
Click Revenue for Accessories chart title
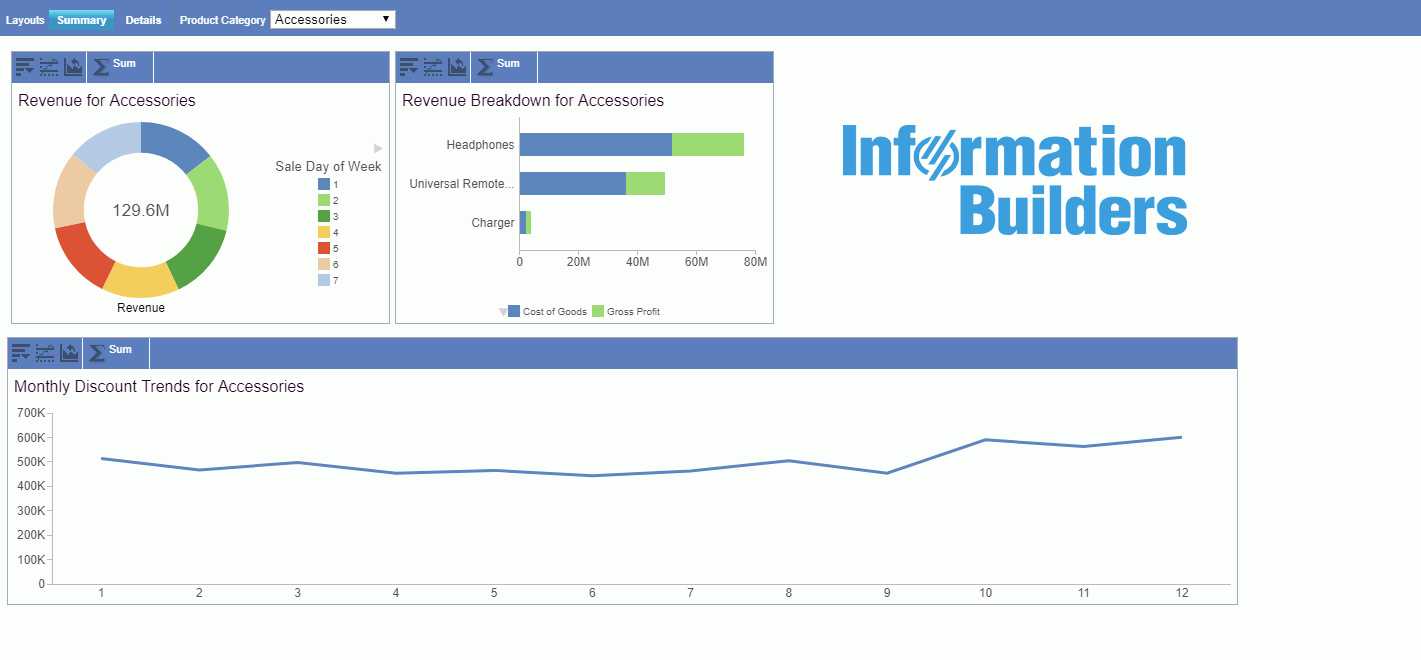tap(107, 100)
